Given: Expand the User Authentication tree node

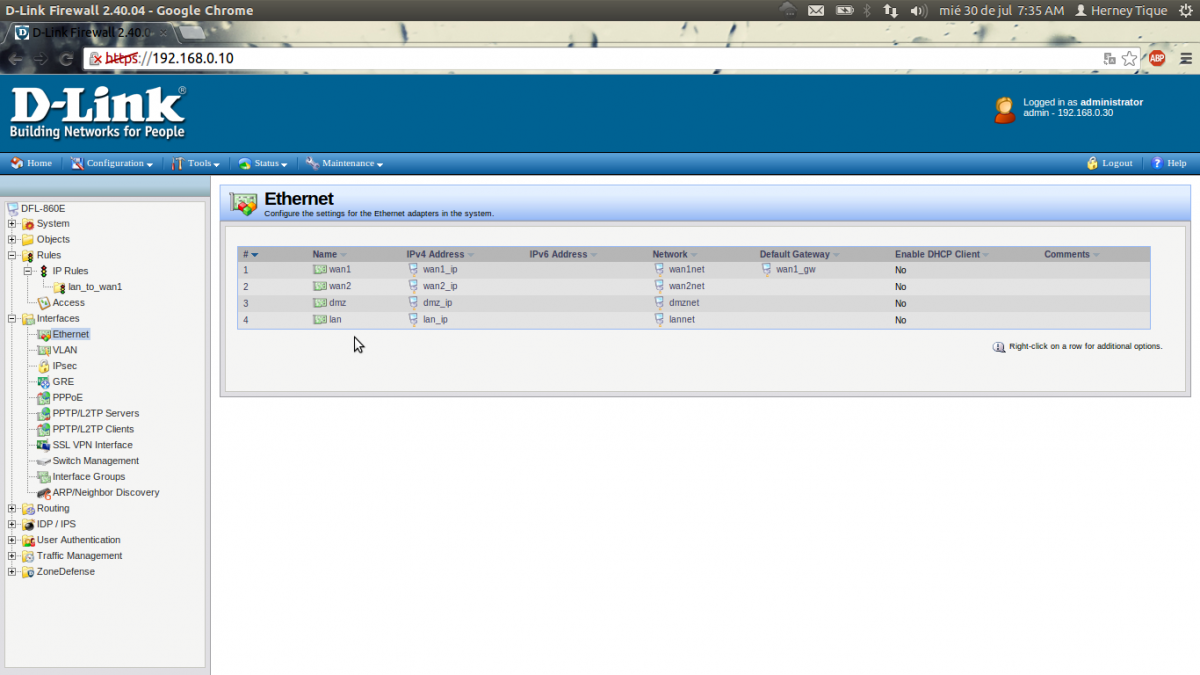Looking at the screenshot, I should [12, 541].
